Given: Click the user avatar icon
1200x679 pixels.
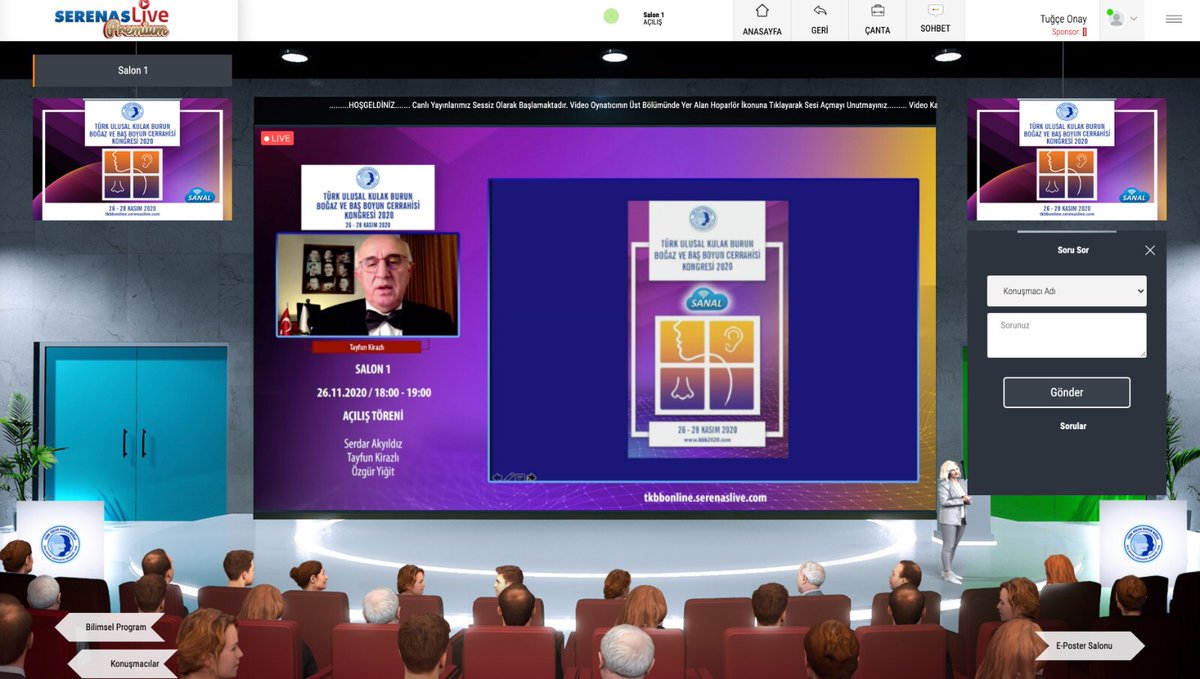Looking at the screenshot, I should click(x=1115, y=18).
